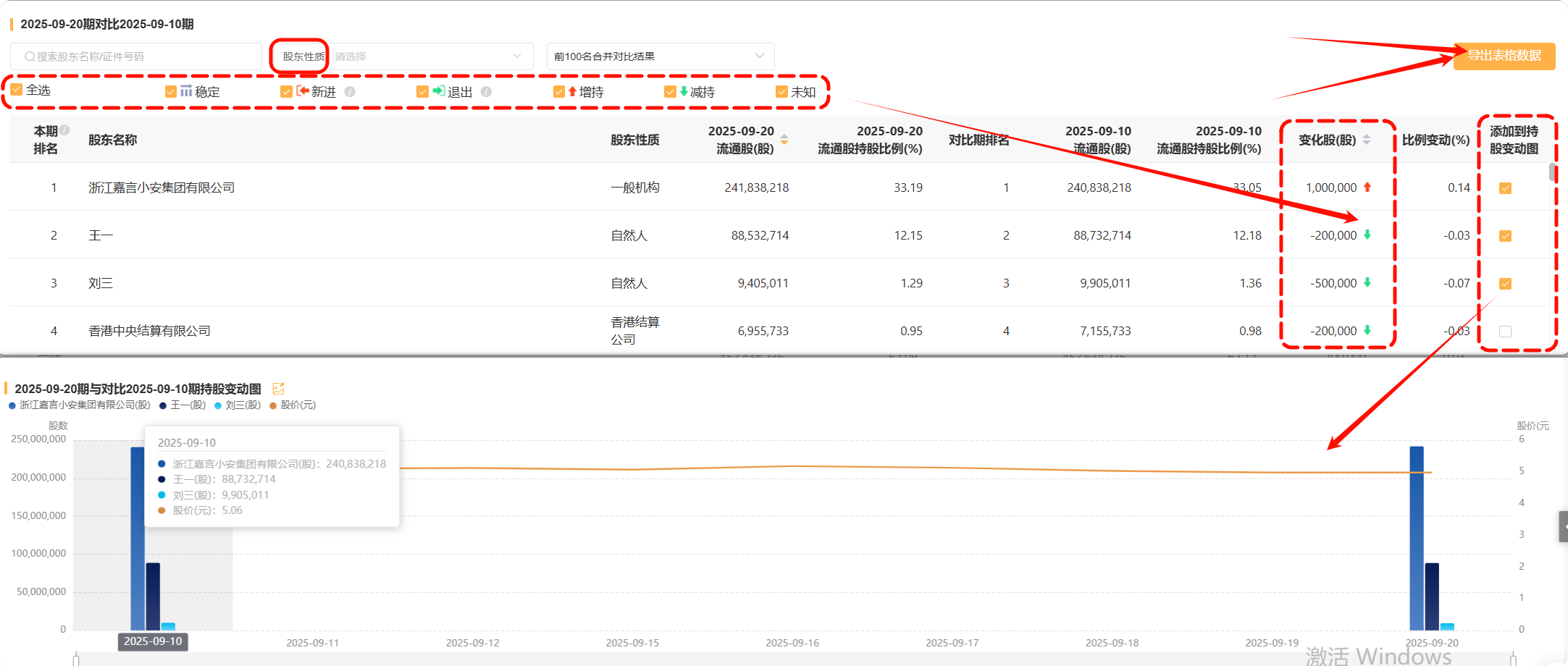Click the value 241,838,218 in the table
1568x666 pixels.
[x=757, y=188]
